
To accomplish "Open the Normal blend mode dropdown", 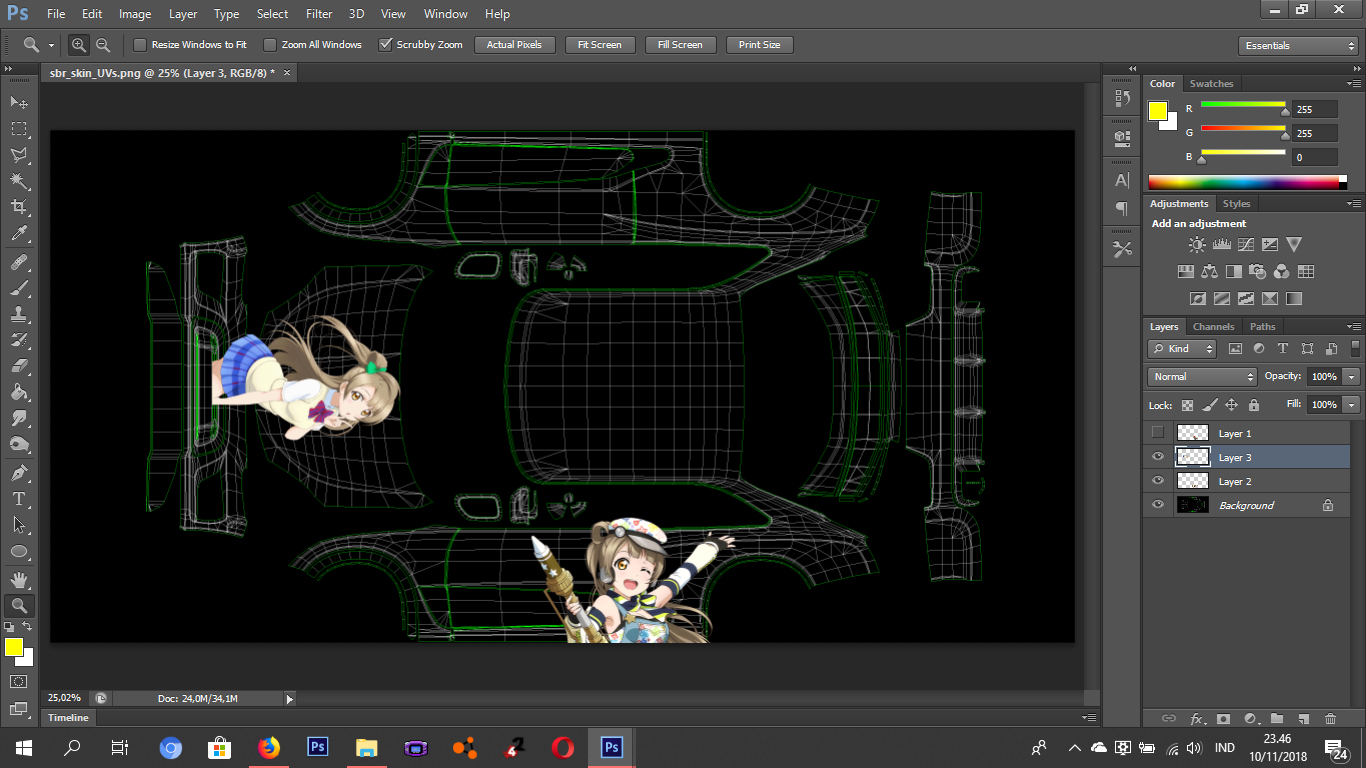I will [1202, 377].
